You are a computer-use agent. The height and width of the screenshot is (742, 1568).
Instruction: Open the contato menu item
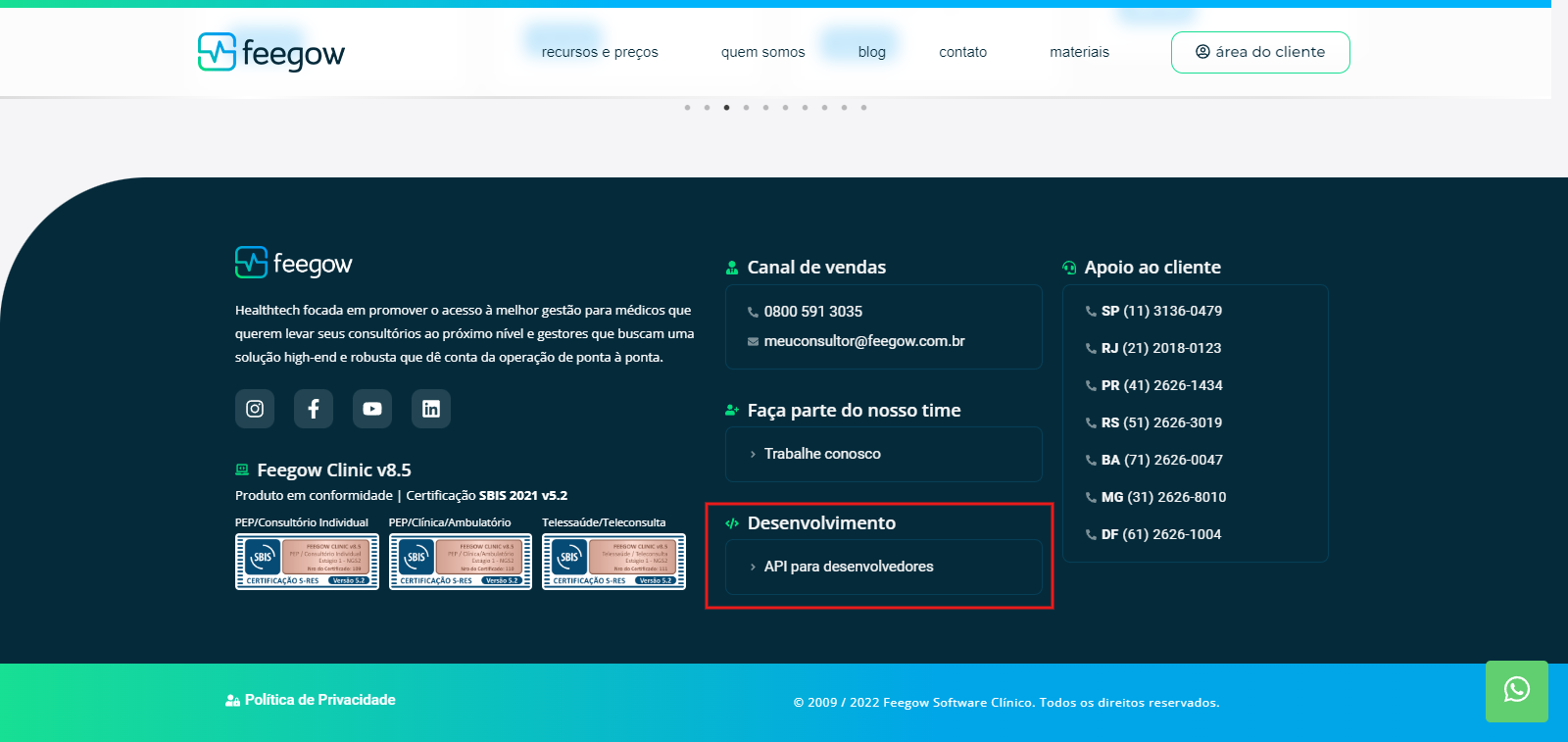click(x=963, y=52)
